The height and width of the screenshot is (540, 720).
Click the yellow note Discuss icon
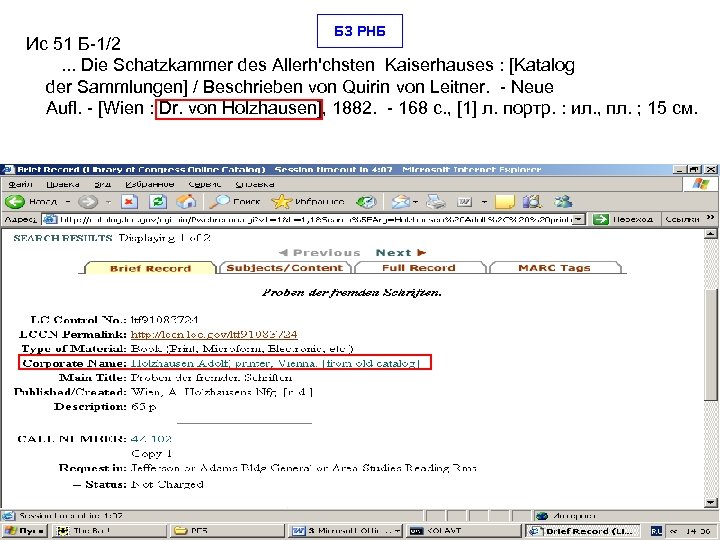[505, 201]
